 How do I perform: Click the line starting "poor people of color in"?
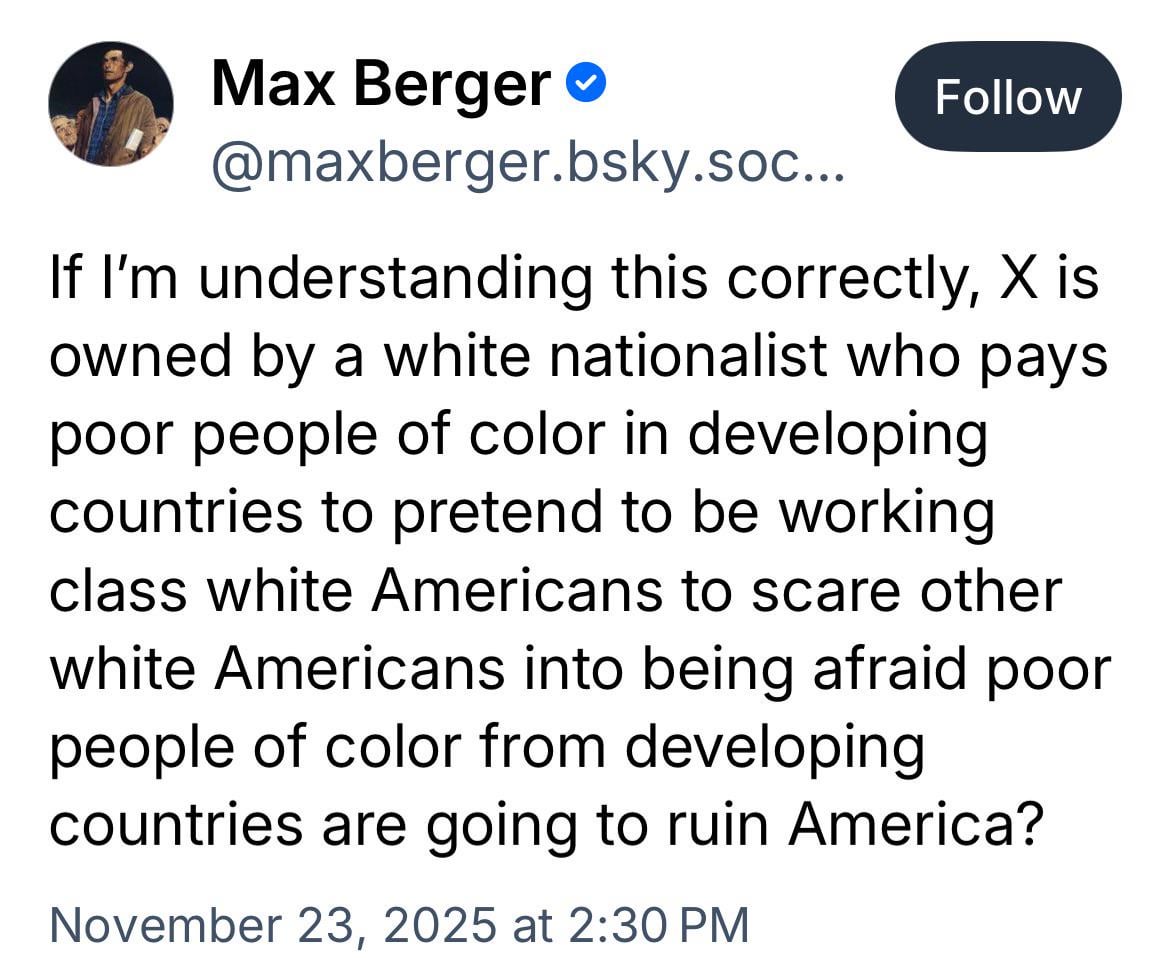(519, 436)
